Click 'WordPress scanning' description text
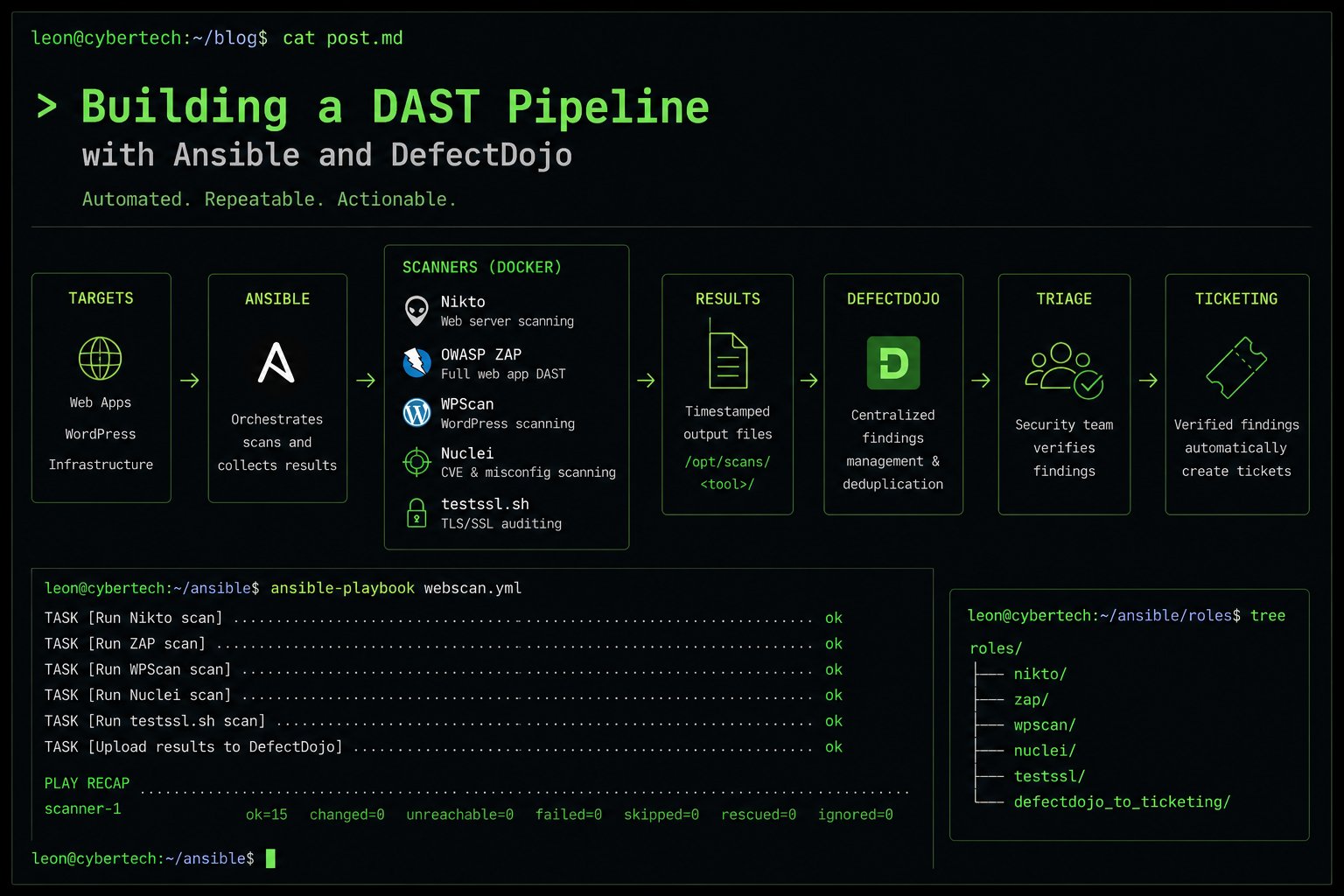 tap(507, 423)
